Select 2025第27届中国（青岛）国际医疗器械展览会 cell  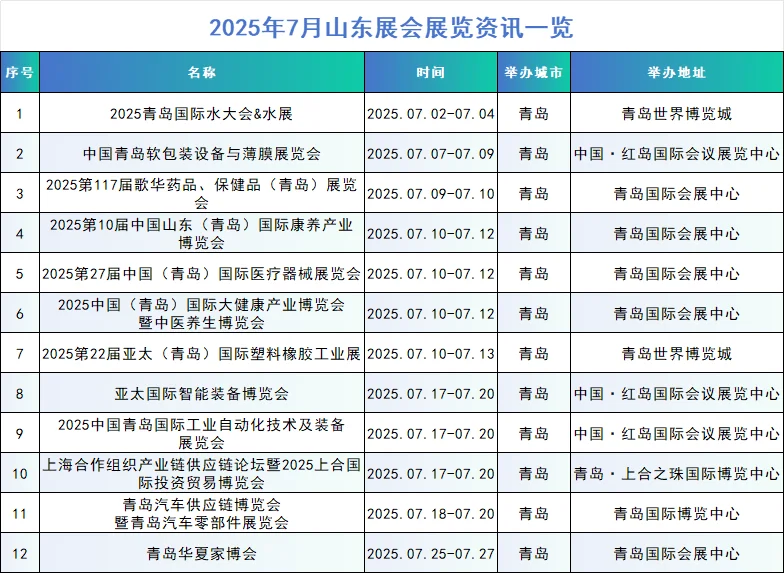(x=202, y=274)
